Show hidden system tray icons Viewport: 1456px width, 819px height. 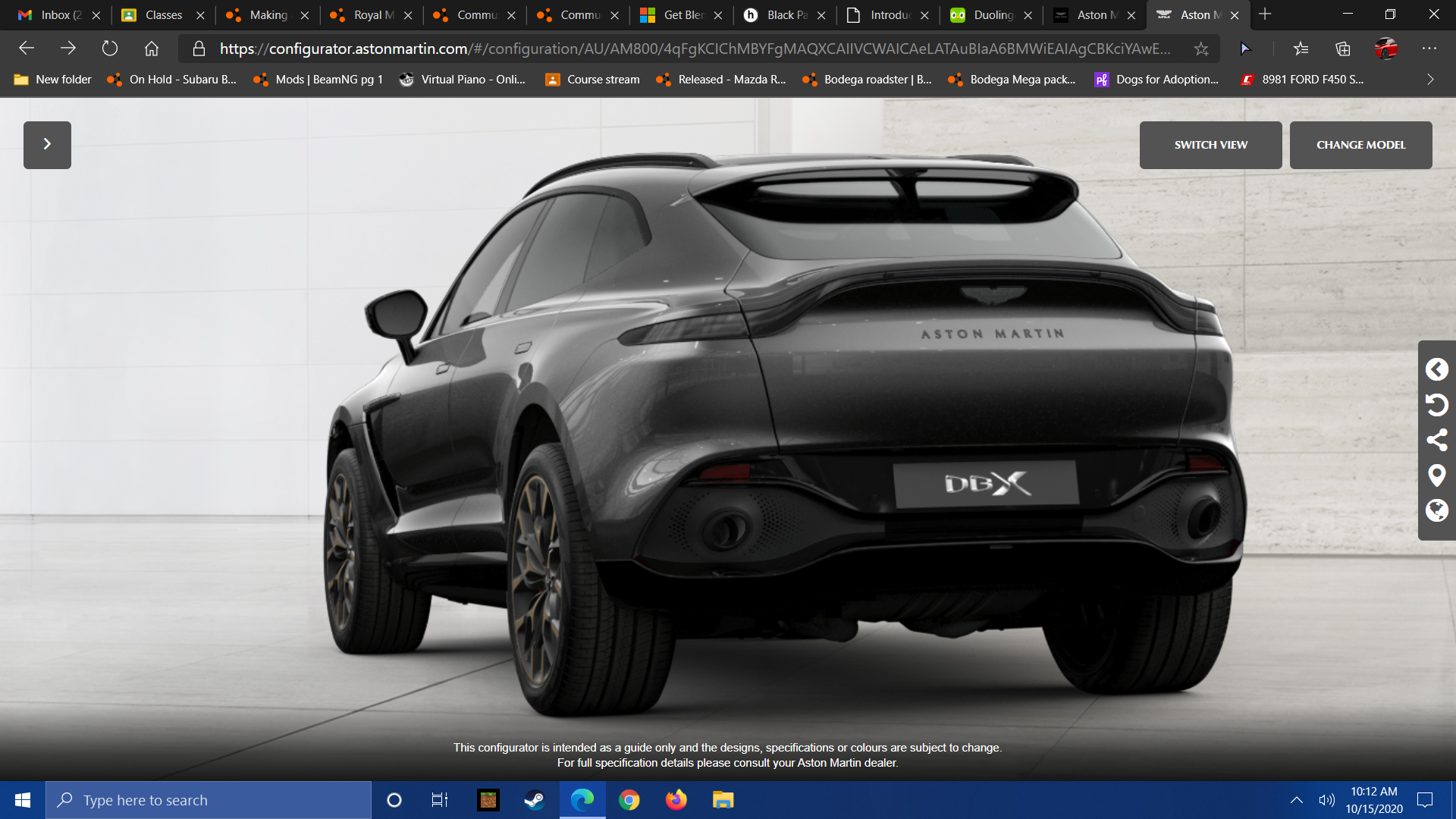click(1297, 800)
